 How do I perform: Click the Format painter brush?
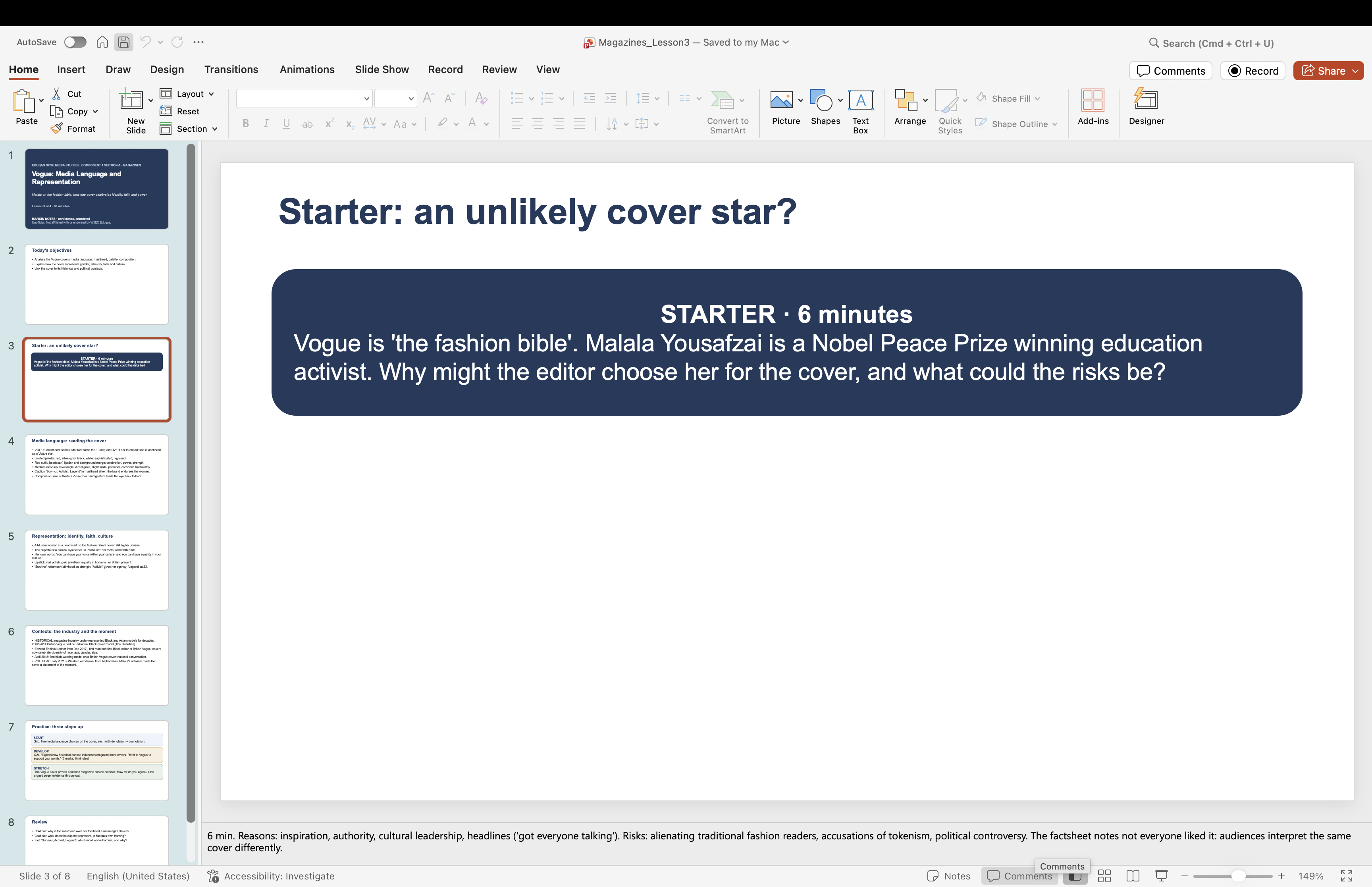(56, 128)
